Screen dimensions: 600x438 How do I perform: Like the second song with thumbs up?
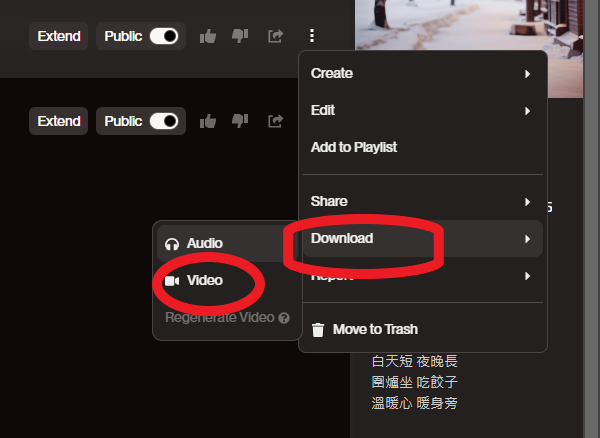(208, 121)
